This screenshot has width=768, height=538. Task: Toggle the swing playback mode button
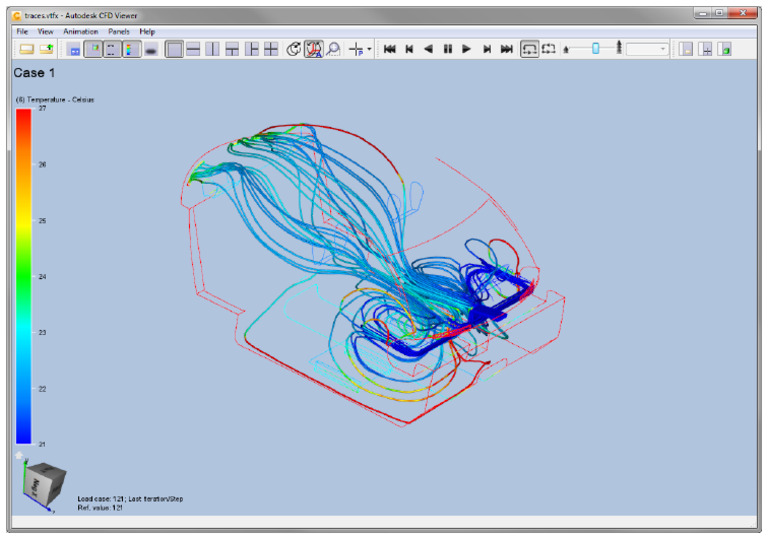pos(548,49)
